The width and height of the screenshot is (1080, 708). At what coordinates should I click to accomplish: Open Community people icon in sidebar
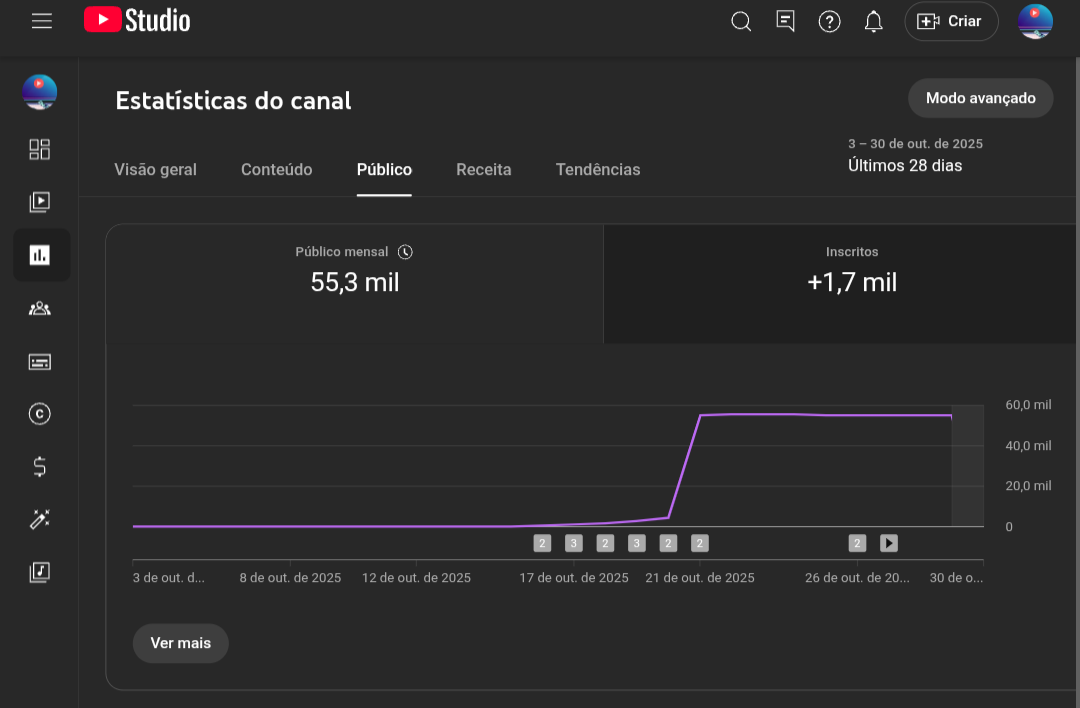tap(40, 308)
